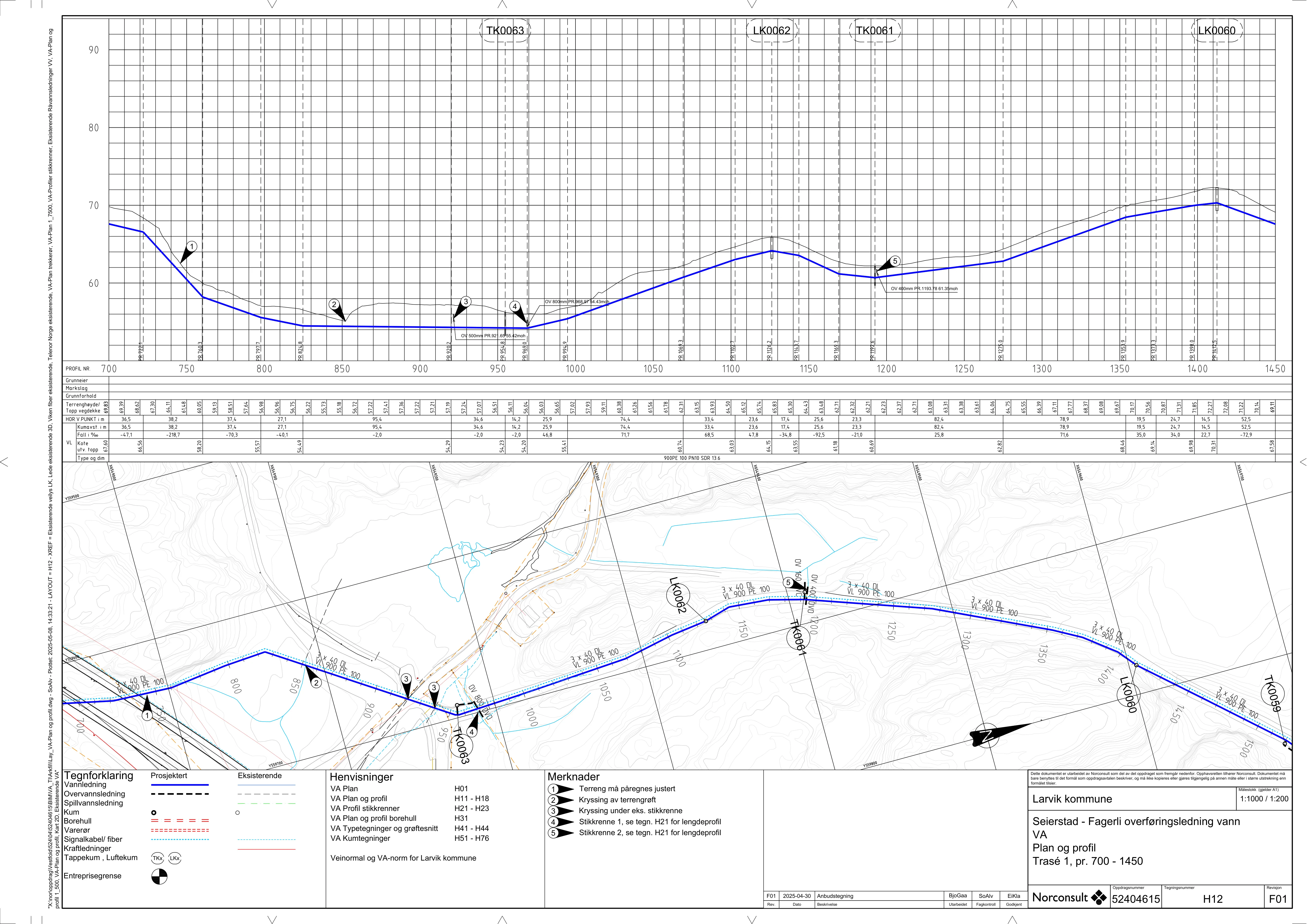Click the projected Overvannsledning black dashed line sample
This screenshot has width=1307, height=924.
[180, 794]
